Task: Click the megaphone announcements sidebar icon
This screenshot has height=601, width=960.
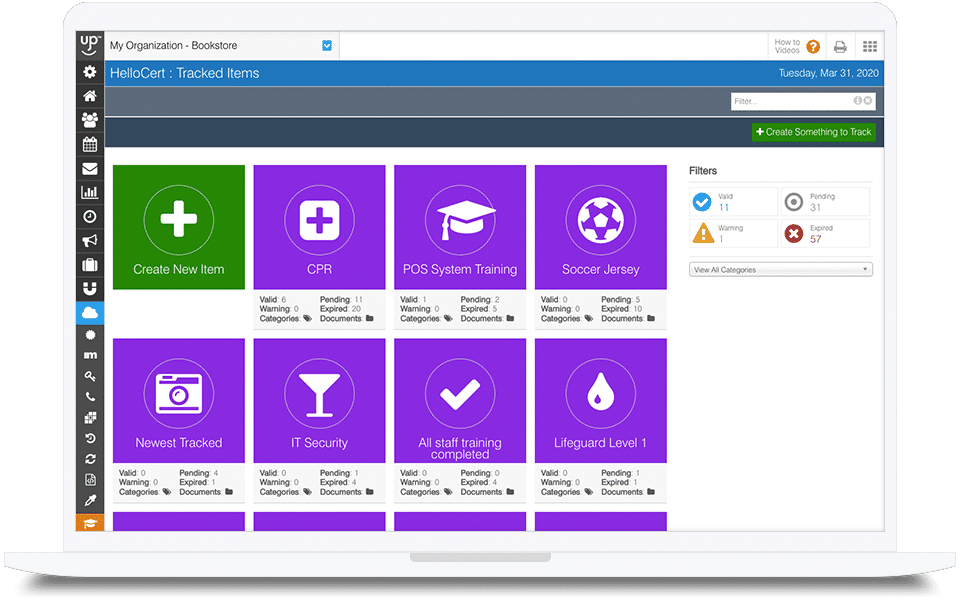Action: coord(90,241)
